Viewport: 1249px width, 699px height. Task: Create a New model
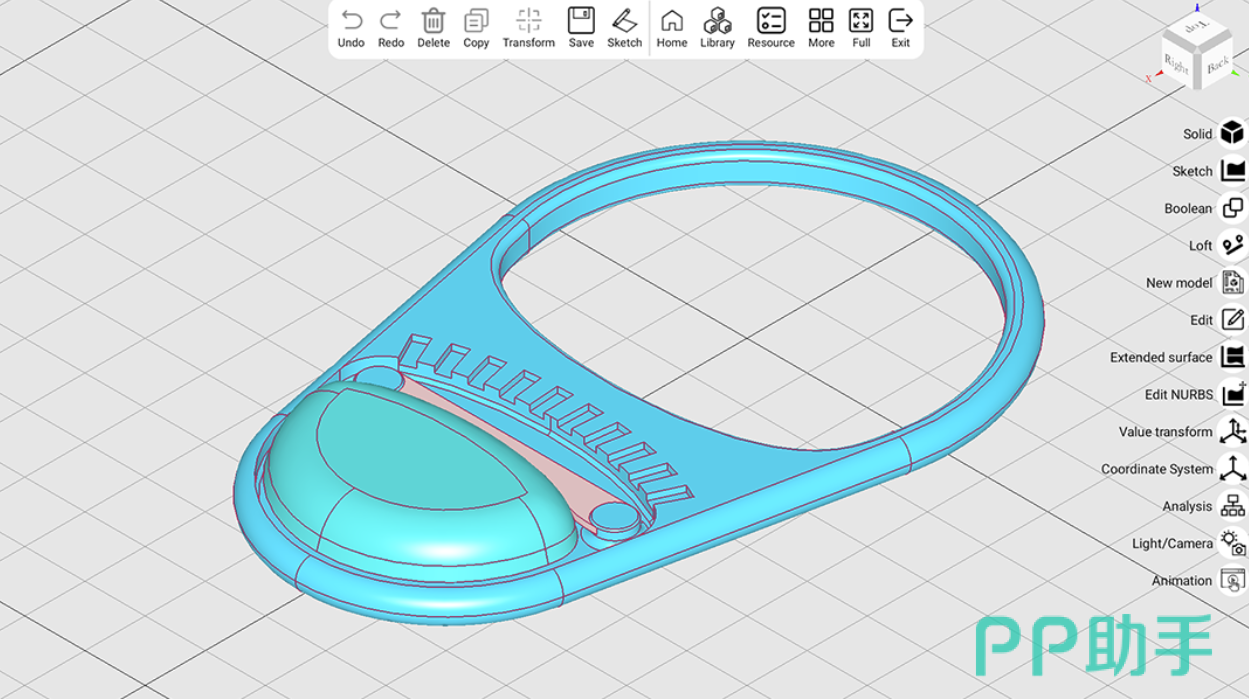[1232, 282]
